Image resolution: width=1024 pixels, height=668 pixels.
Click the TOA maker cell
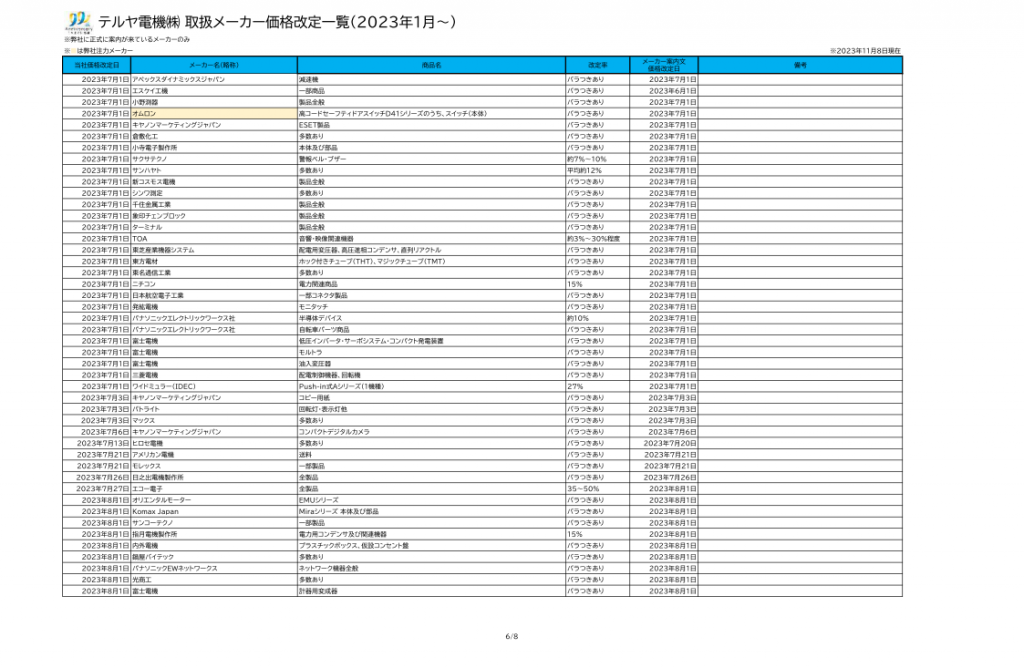214,239
